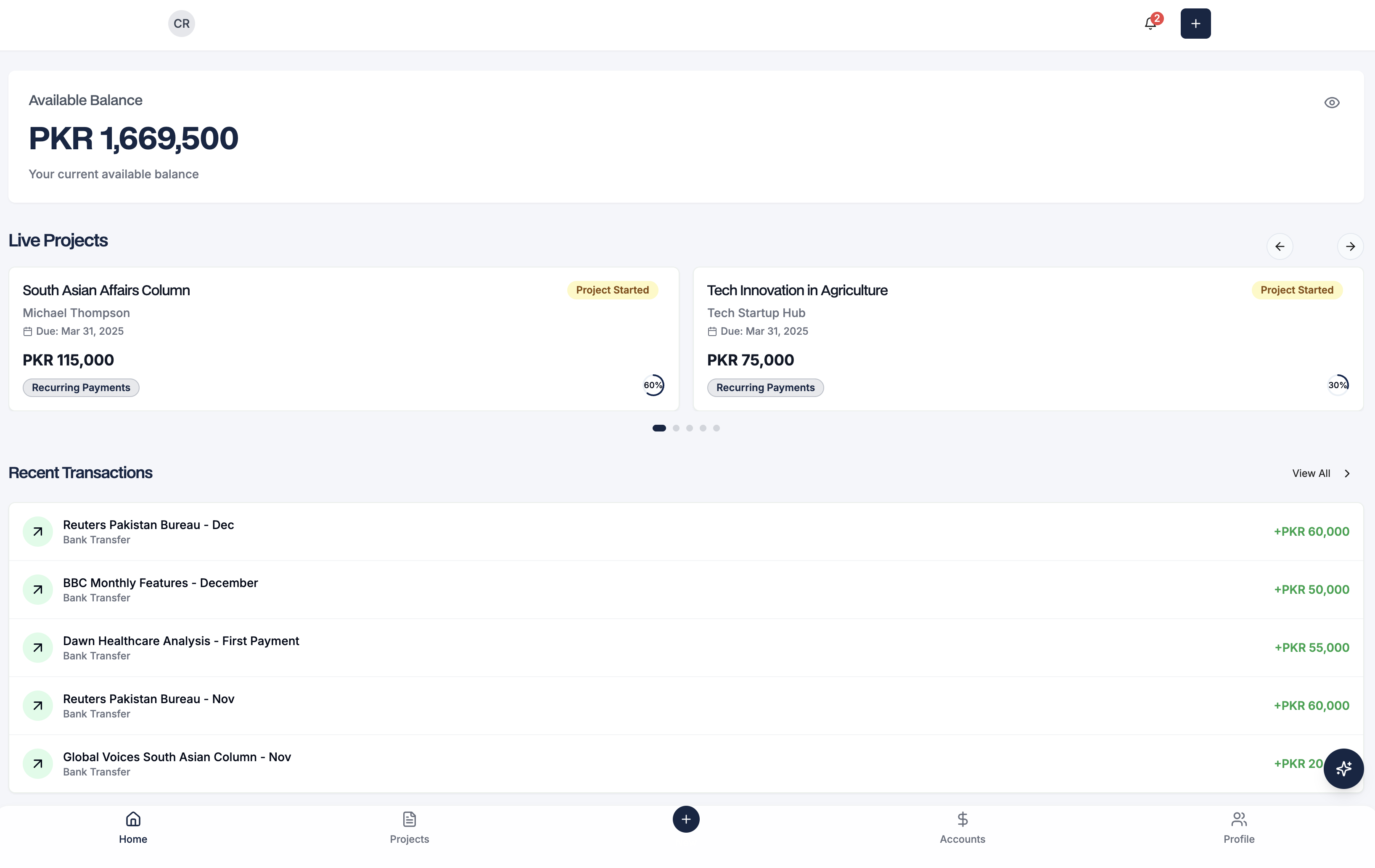The width and height of the screenshot is (1375, 868).
Task: Click PKR 75,000 project amount
Action: click(x=750, y=360)
